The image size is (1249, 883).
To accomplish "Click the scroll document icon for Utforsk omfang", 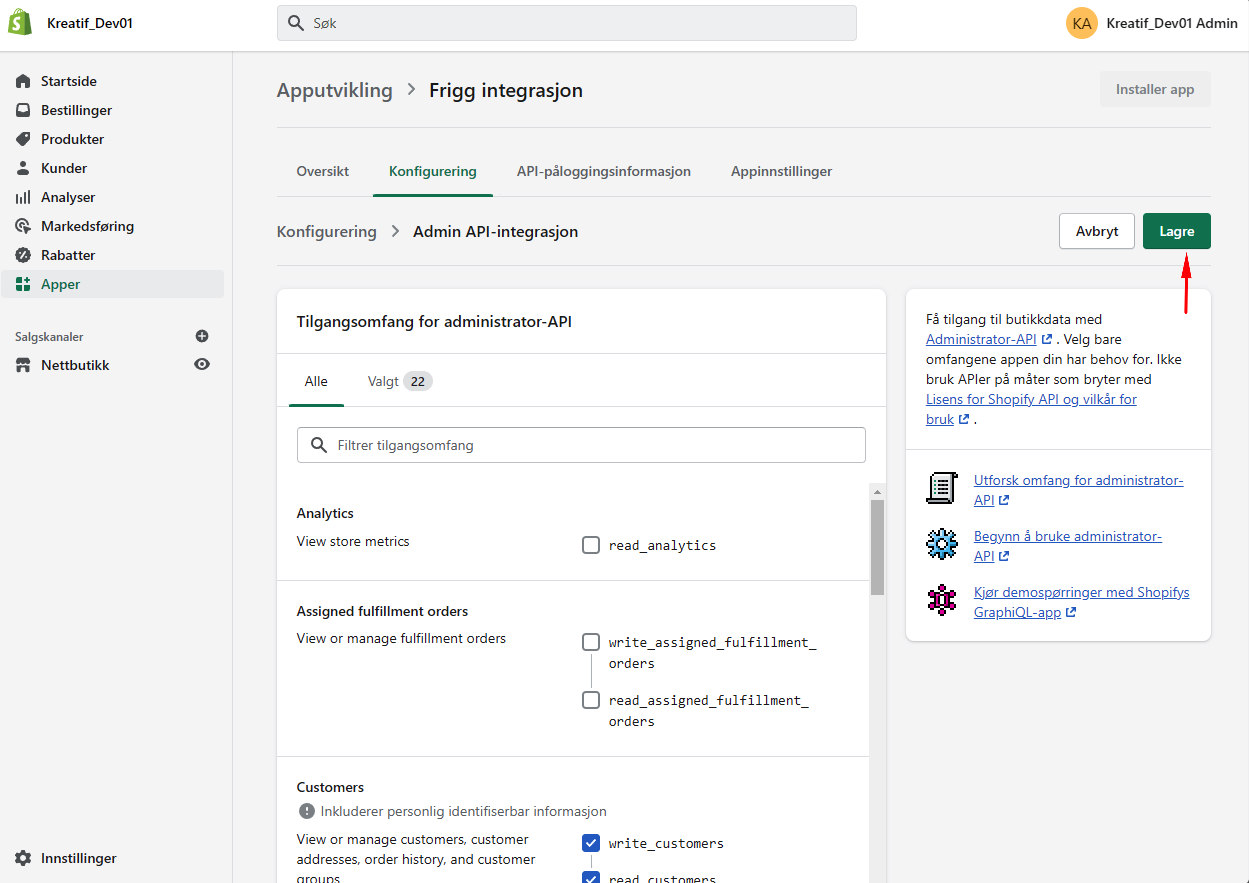I will (x=942, y=488).
